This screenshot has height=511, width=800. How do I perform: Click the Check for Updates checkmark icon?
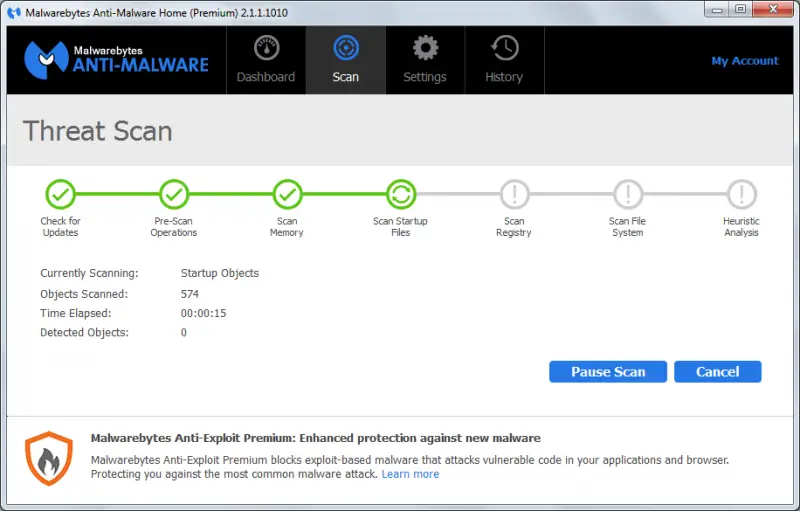[x=60, y=194]
